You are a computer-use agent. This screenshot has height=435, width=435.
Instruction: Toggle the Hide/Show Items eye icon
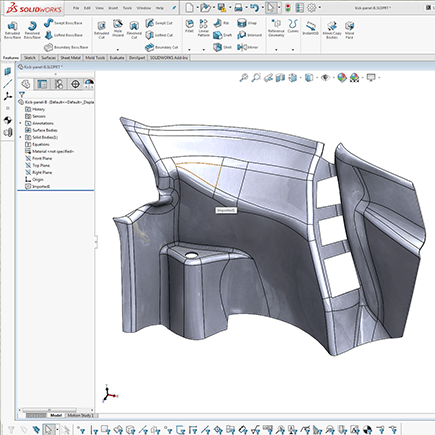point(325,78)
